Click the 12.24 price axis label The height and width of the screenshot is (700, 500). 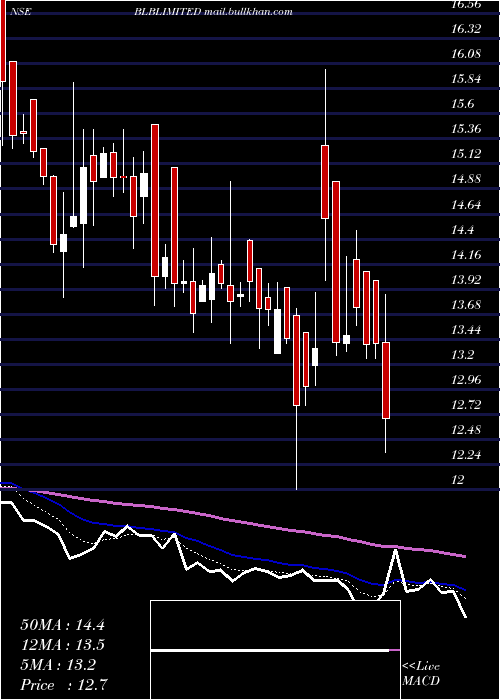(x=467, y=455)
